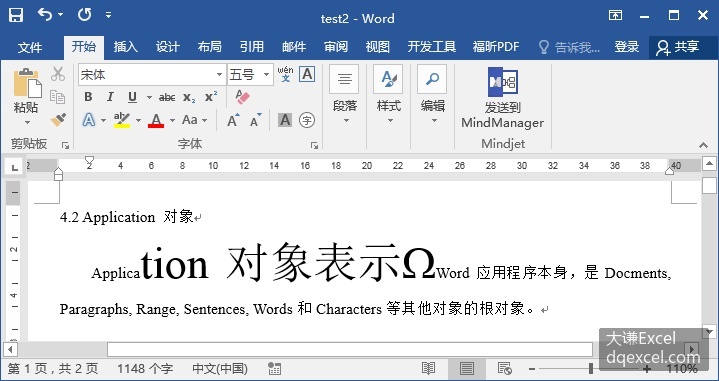The height and width of the screenshot is (381, 719).
Task: Clear all formatting with eraser icon
Action: 242,97
